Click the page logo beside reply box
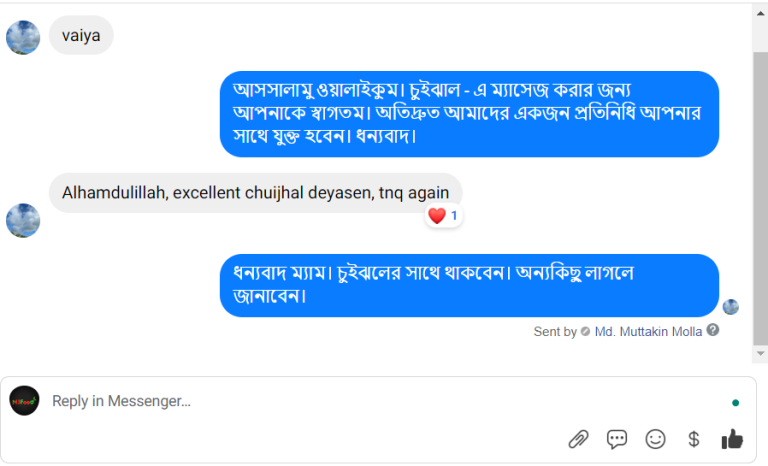Viewport: 768px width, 466px height. 24,401
